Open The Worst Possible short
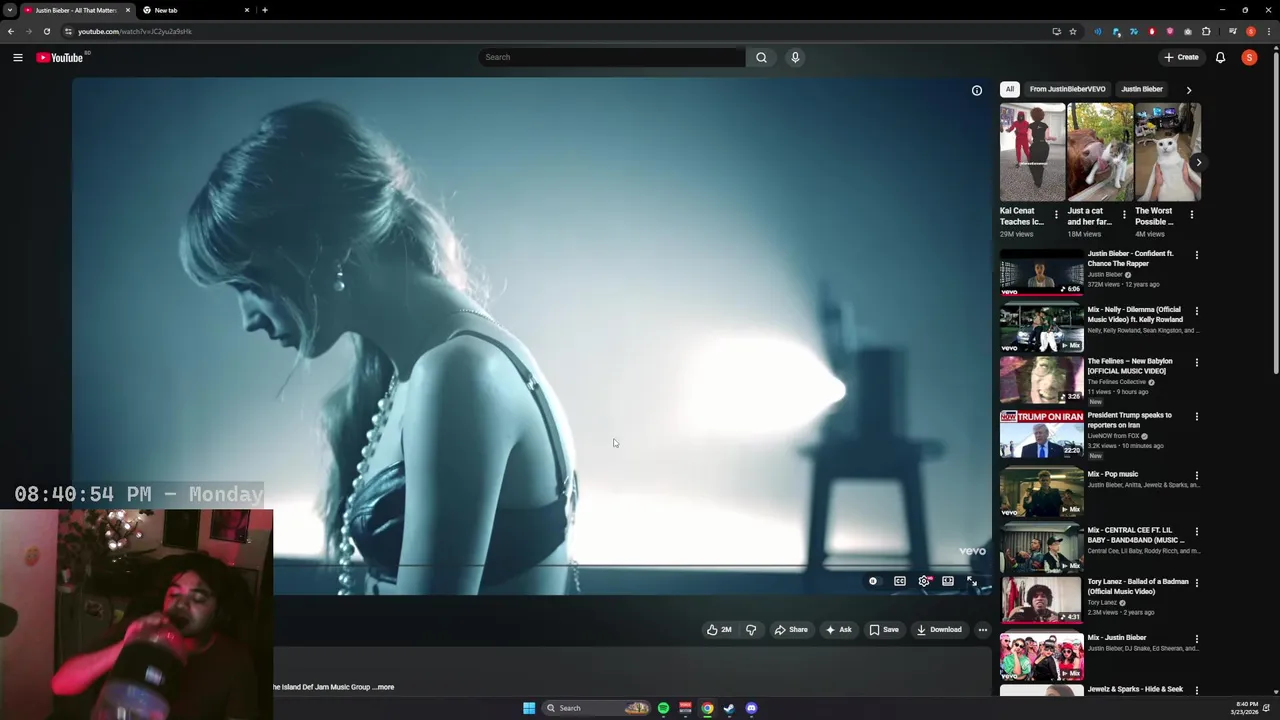This screenshot has height=720, width=1280. [x=1168, y=152]
